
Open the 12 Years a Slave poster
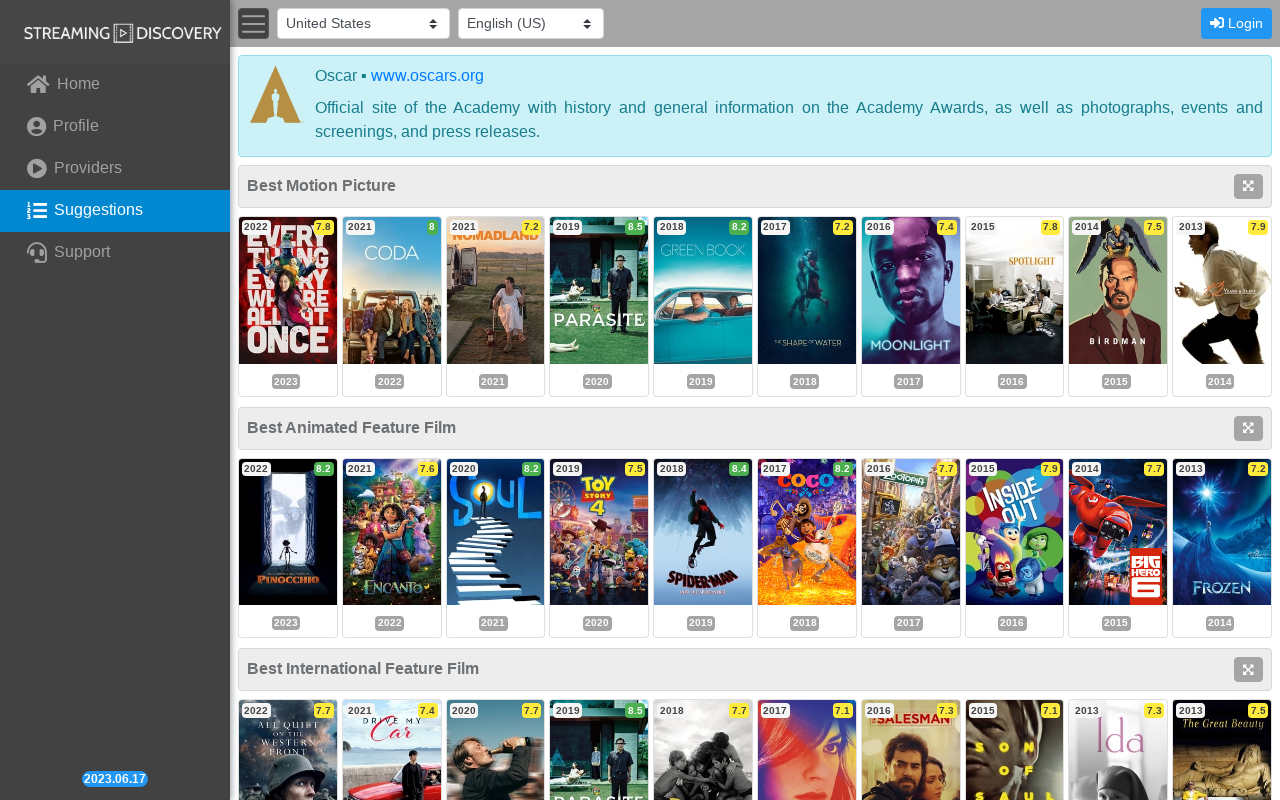click(x=1222, y=290)
